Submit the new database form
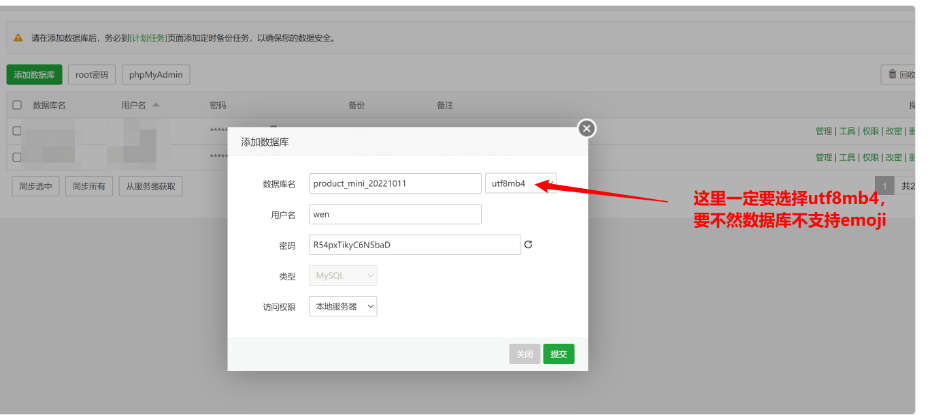 click(559, 354)
